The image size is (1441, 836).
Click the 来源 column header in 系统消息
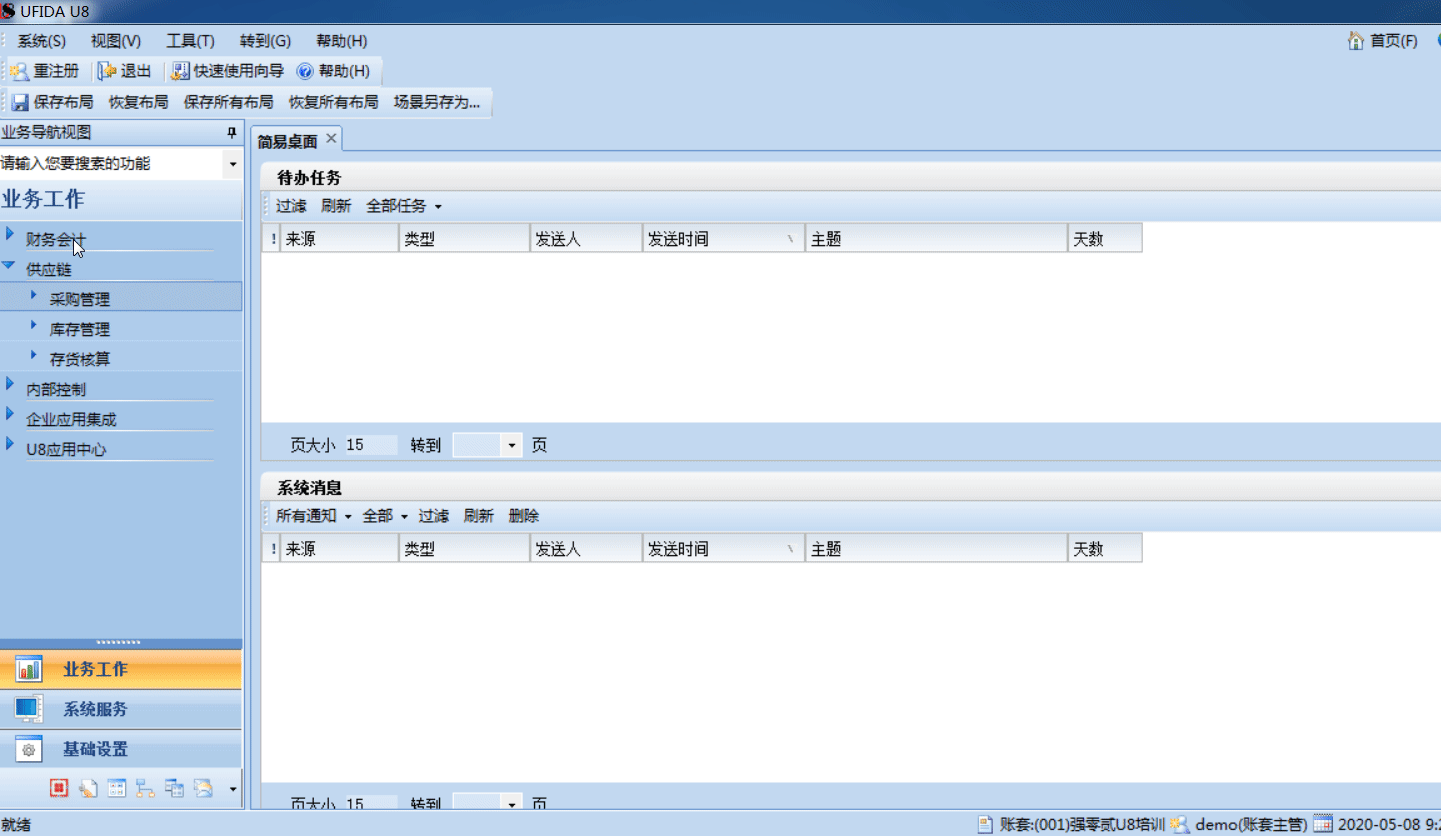click(x=339, y=548)
